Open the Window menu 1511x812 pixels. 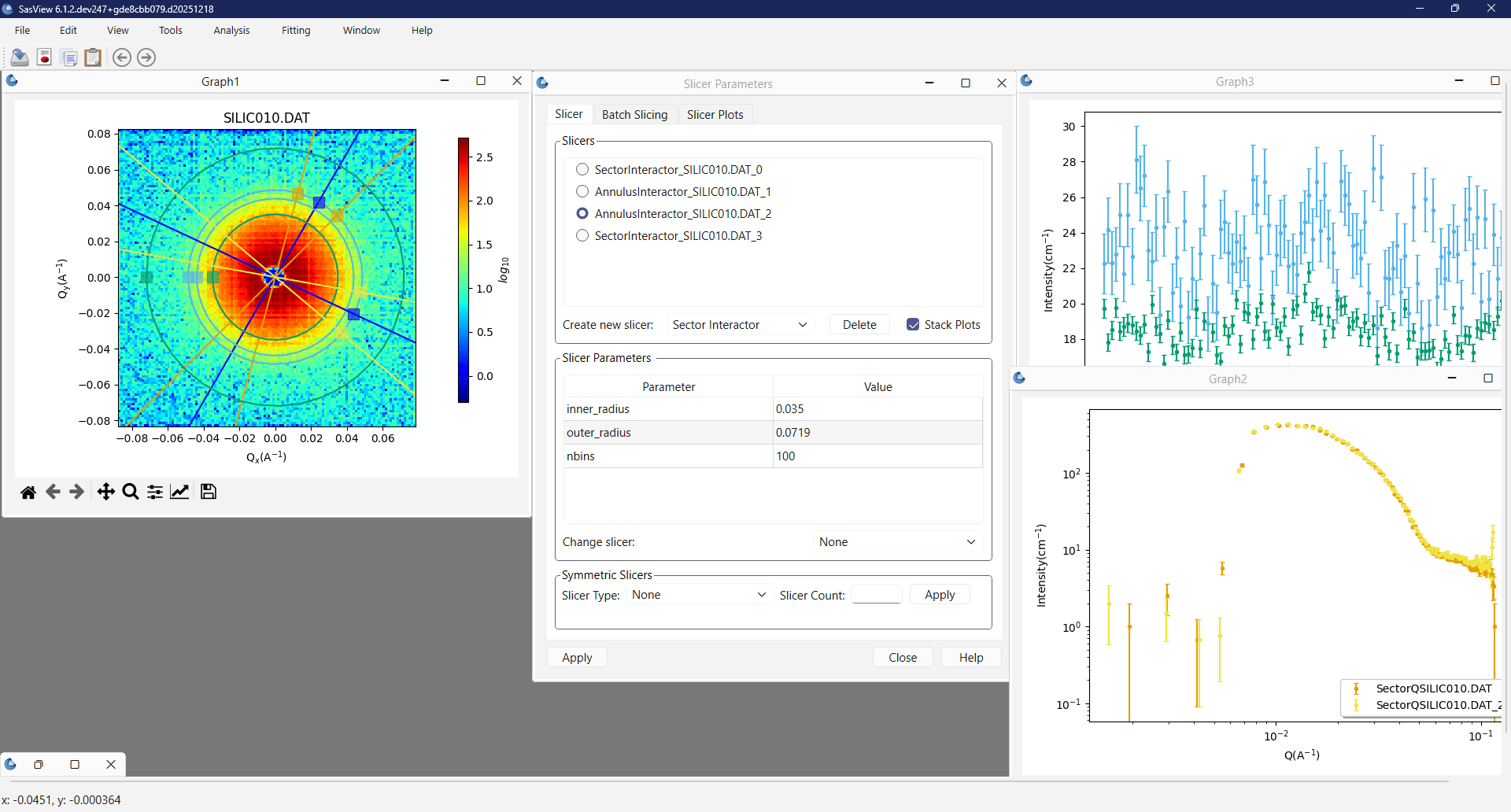click(x=362, y=30)
